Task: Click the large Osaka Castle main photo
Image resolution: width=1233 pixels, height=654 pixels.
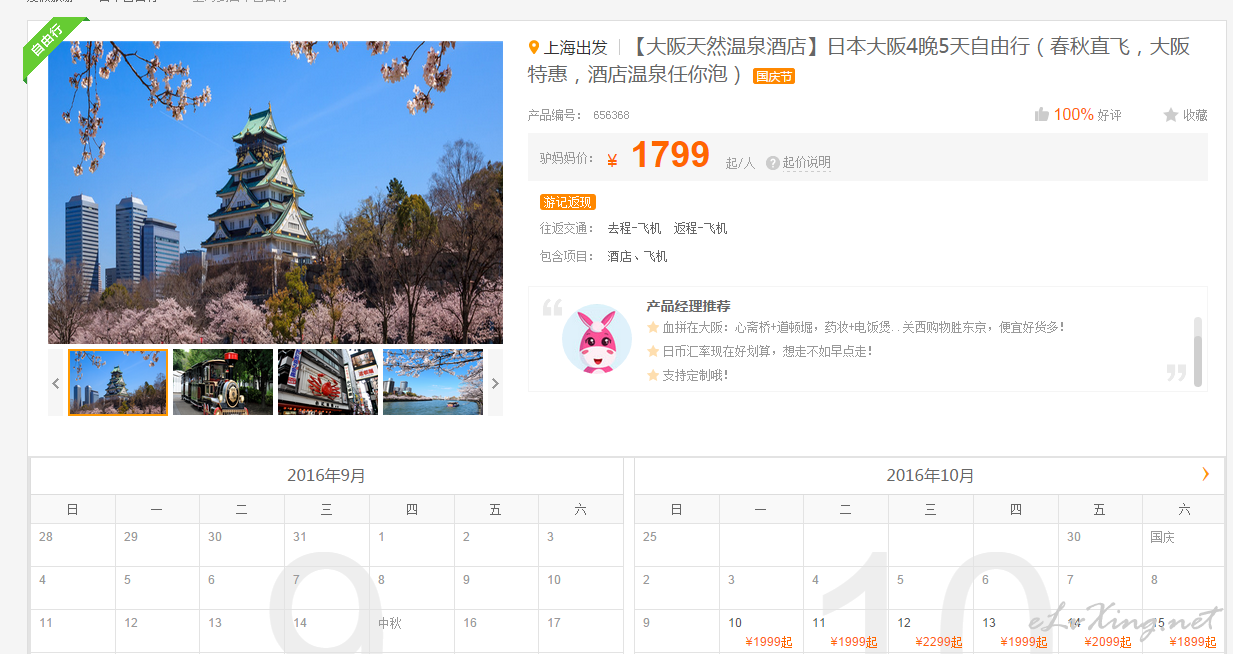Action: (x=275, y=192)
